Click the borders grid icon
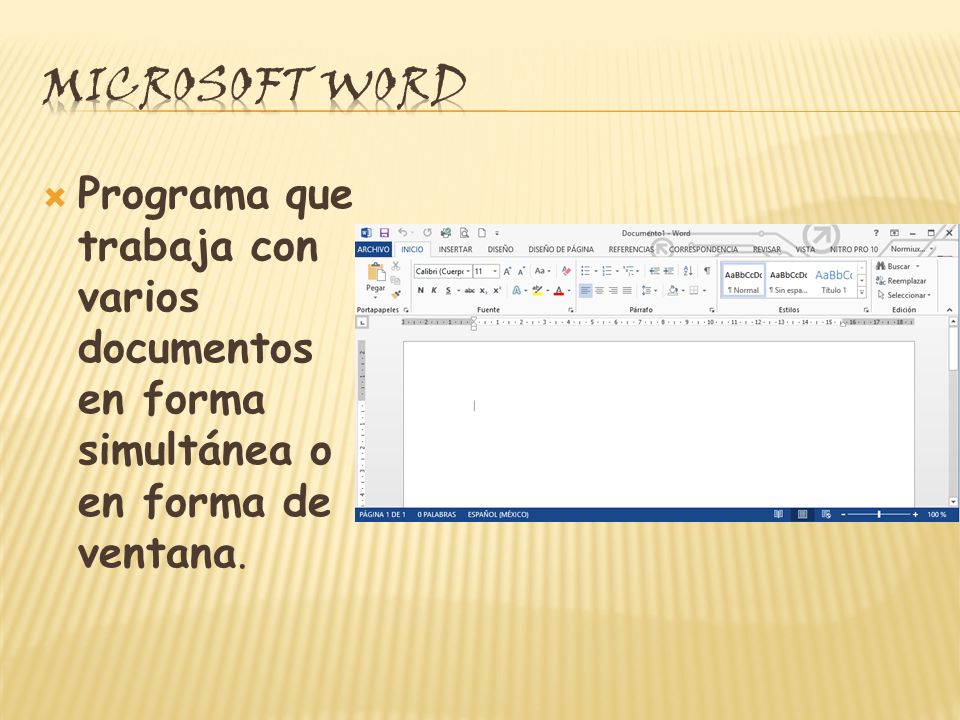The width and height of the screenshot is (960, 720). [x=694, y=291]
